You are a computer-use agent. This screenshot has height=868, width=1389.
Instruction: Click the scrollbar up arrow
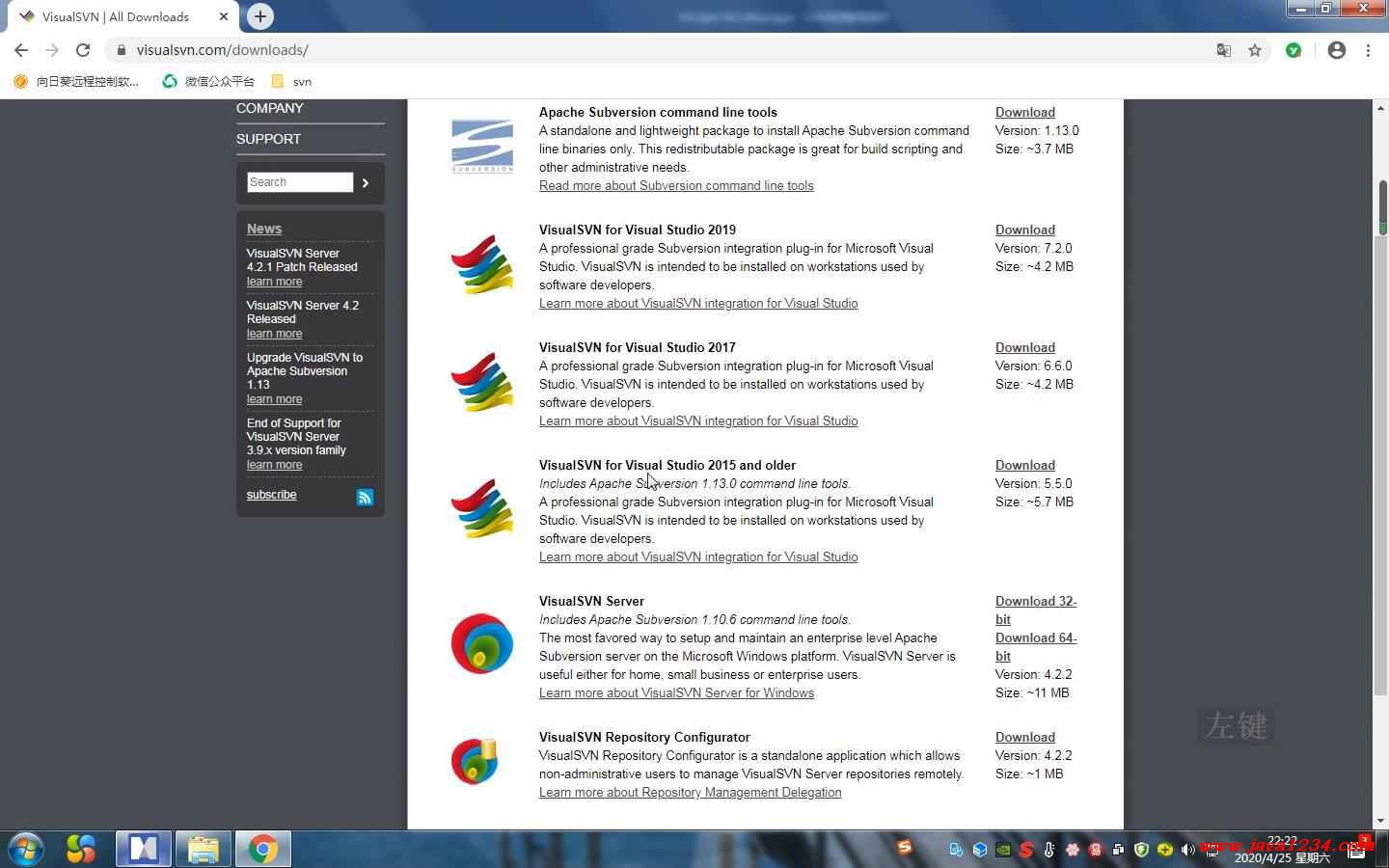coord(1381,107)
